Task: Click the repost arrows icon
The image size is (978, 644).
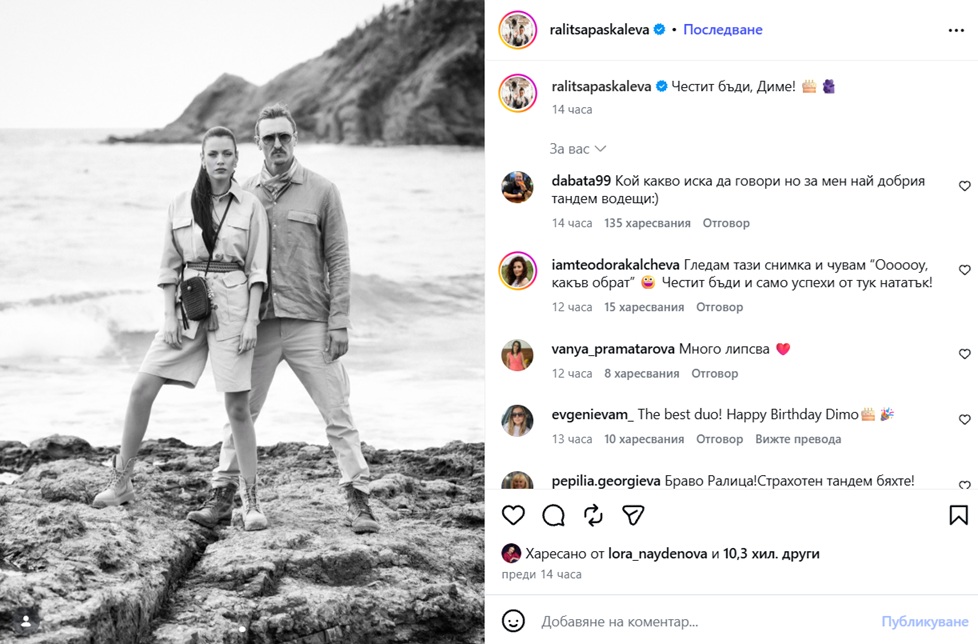Action: 593,515
